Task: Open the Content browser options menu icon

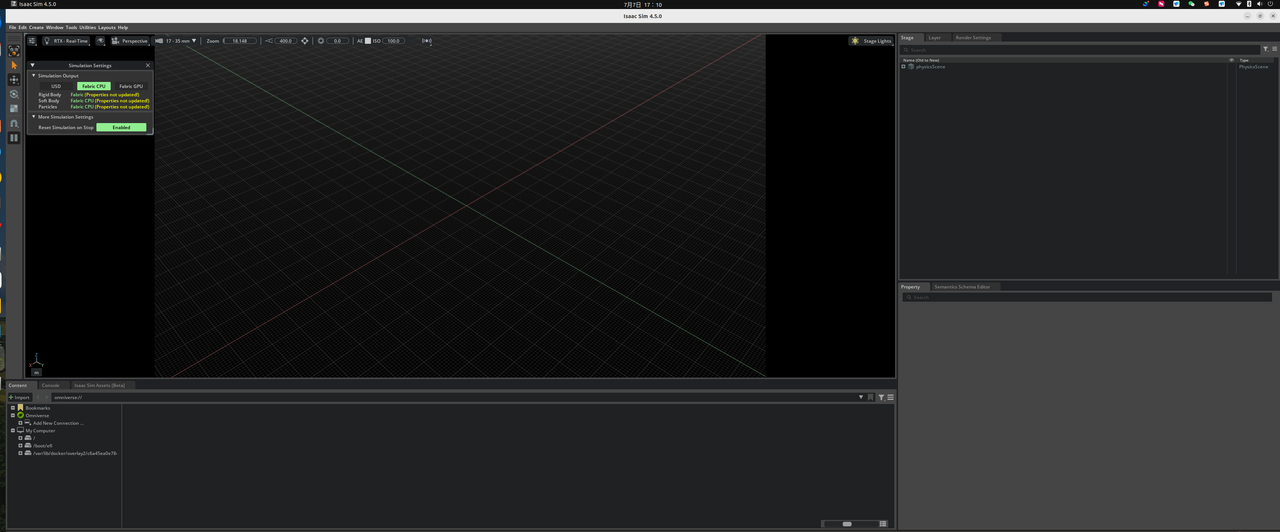Action: (890, 397)
